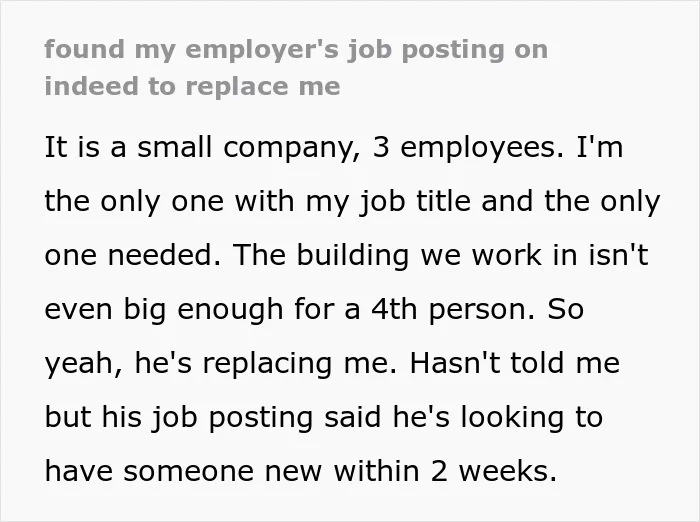This screenshot has width=700, height=522.
Task: Click the words "he's looking to"
Action: (498, 418)
